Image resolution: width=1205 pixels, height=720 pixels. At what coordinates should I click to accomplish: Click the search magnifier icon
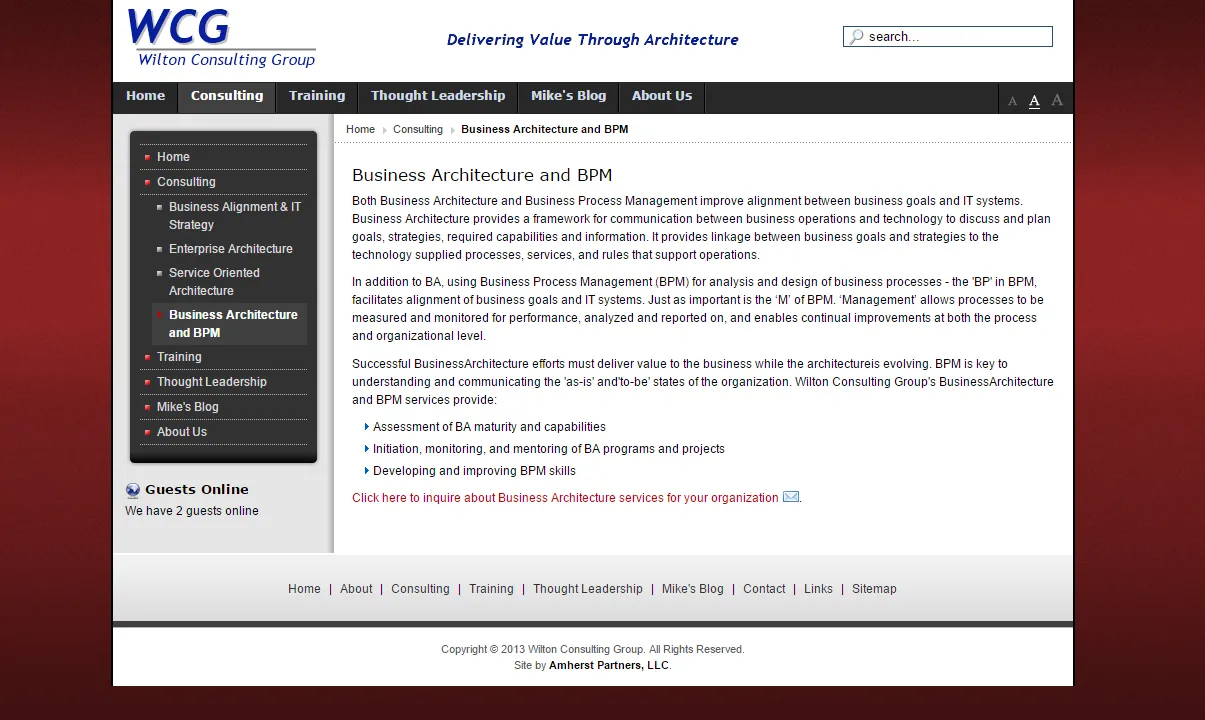(856, 37)
